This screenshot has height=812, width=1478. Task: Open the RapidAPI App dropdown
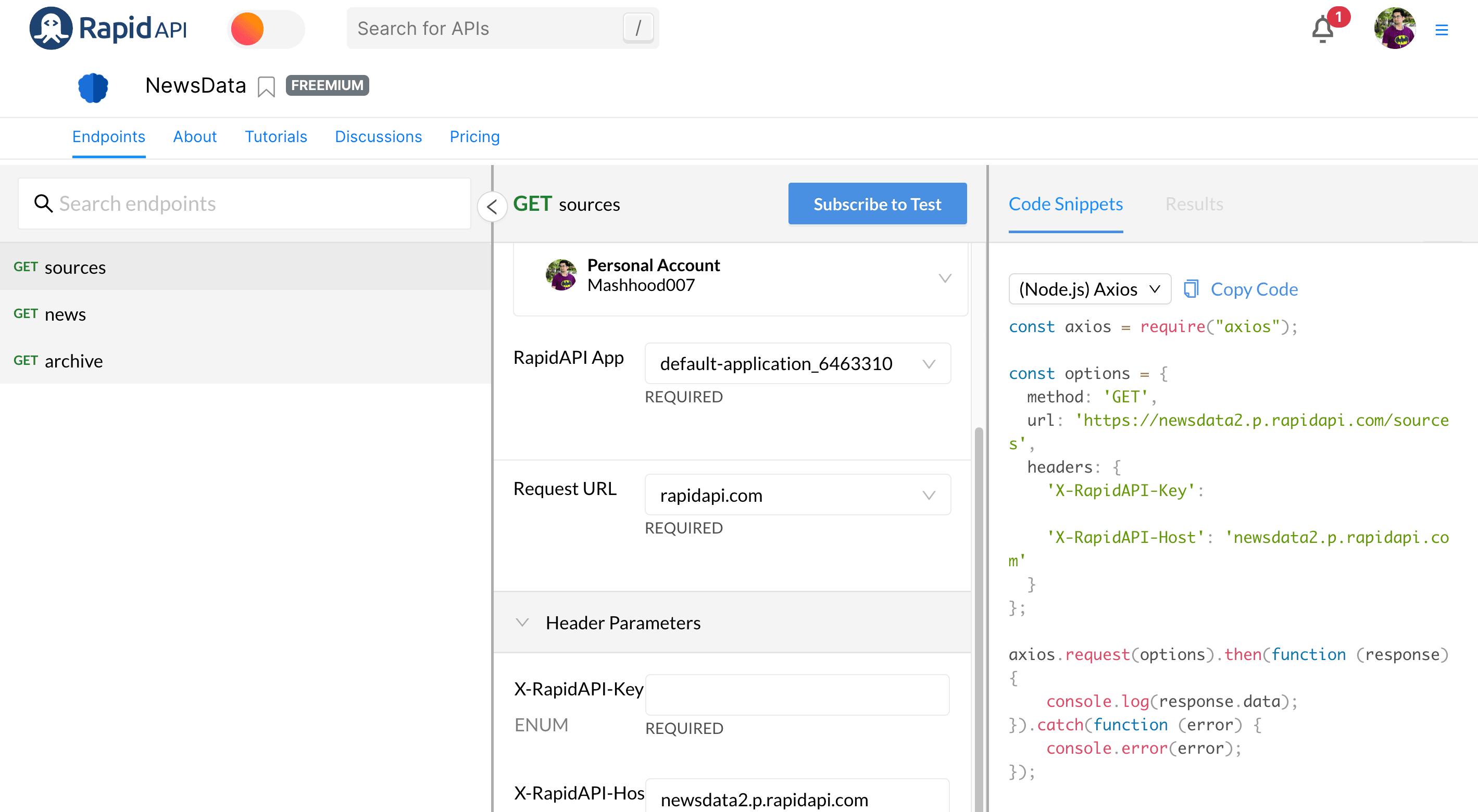pos(797,363)
